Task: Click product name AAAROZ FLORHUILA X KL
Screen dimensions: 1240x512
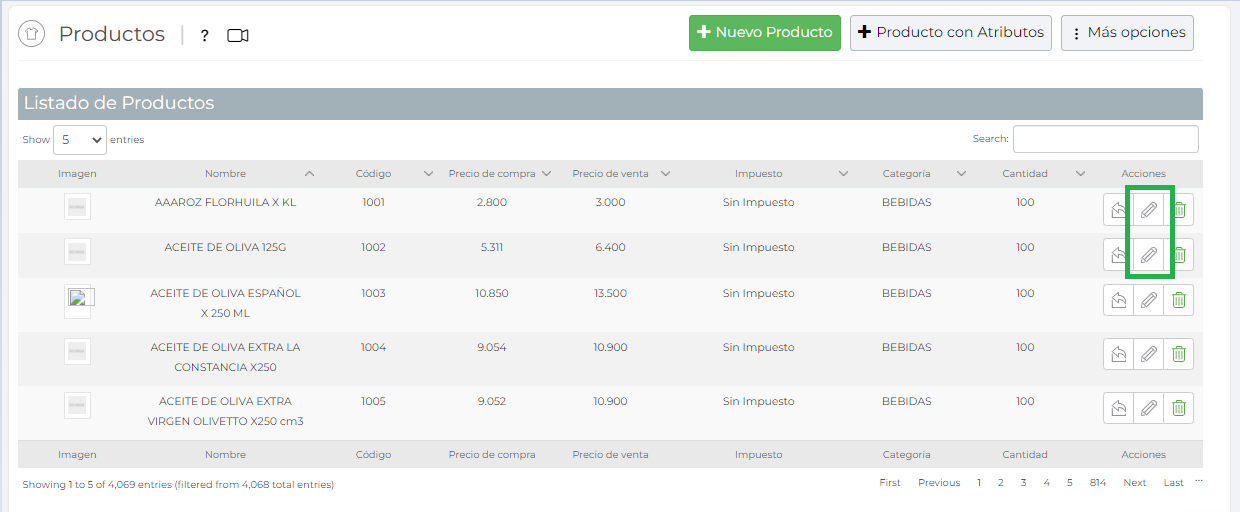Action: point(225,202)
